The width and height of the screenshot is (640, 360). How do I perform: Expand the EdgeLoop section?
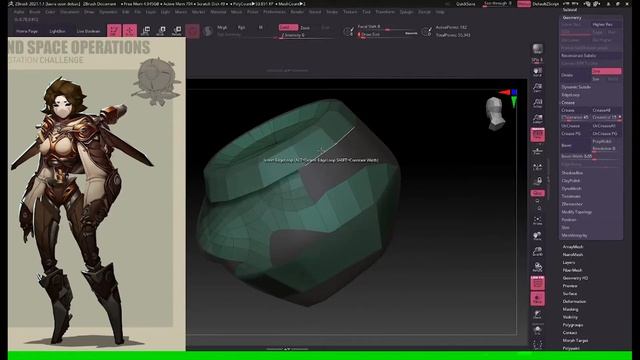click(x=571, y=95)
